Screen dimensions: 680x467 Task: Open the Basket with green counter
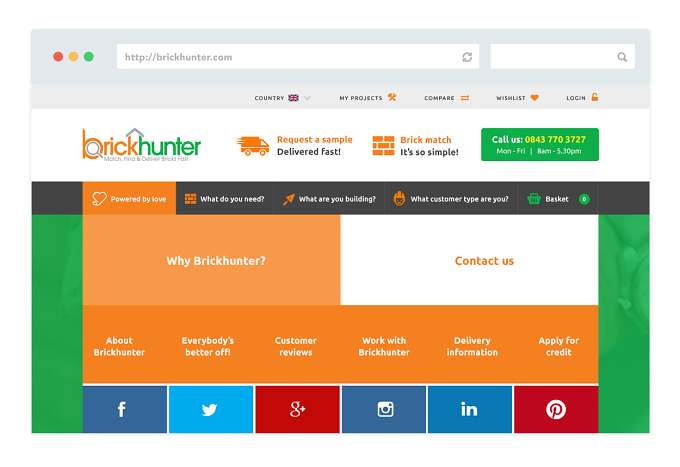[558, 199]
